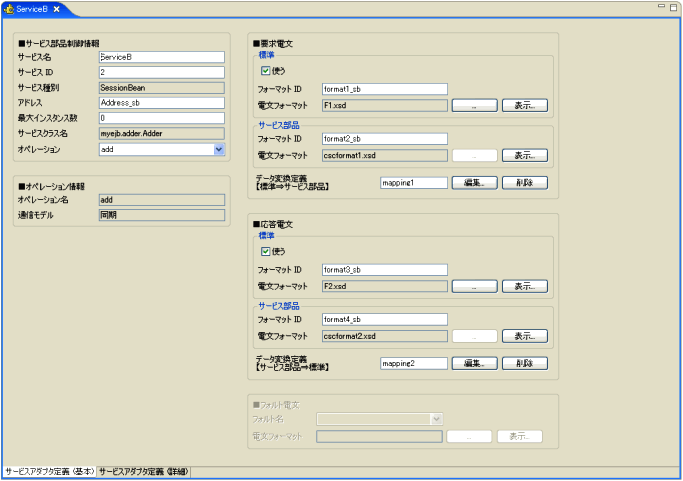Click the ServiceB tab icon
This screenshot has height=481, width=683.
9,9
